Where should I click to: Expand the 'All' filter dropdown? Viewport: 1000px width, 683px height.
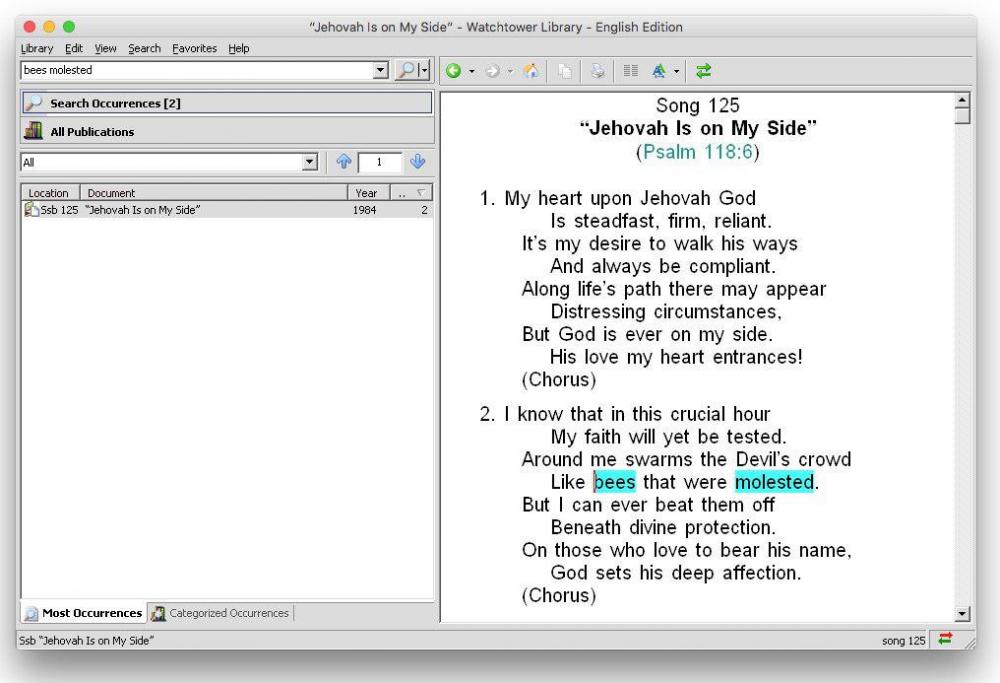click(x=309, y=162)
